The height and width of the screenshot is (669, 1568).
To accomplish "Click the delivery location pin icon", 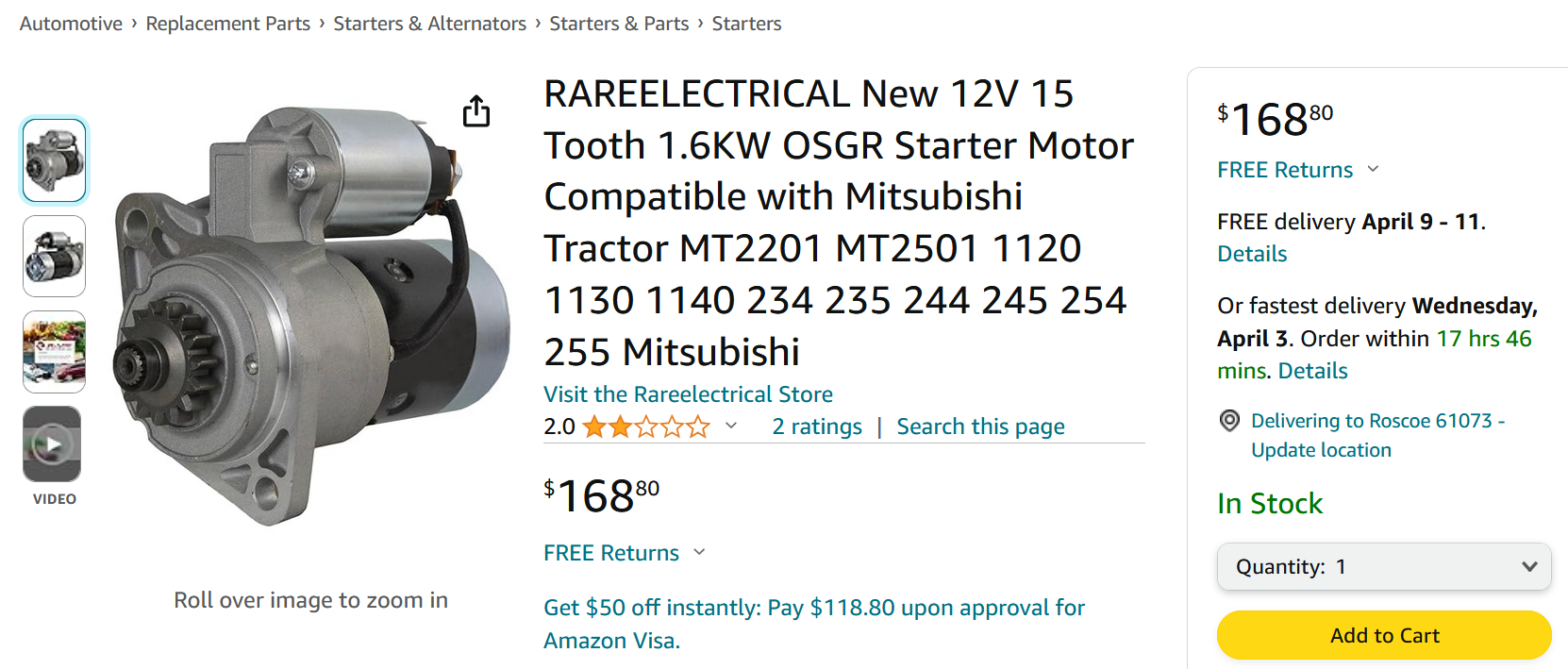I will coord(1229,421).
